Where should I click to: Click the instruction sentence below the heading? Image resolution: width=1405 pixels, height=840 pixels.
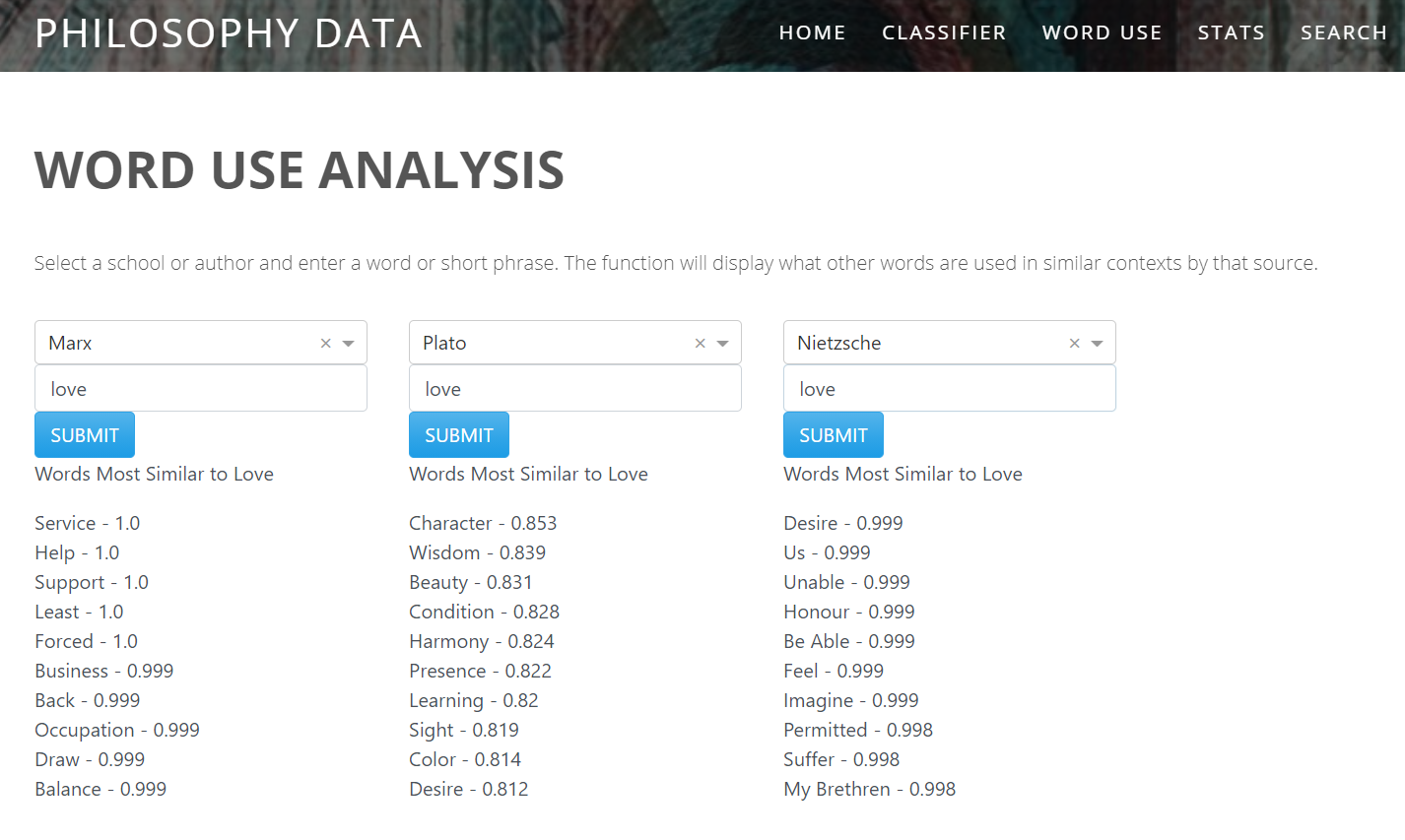click(676, 263)
